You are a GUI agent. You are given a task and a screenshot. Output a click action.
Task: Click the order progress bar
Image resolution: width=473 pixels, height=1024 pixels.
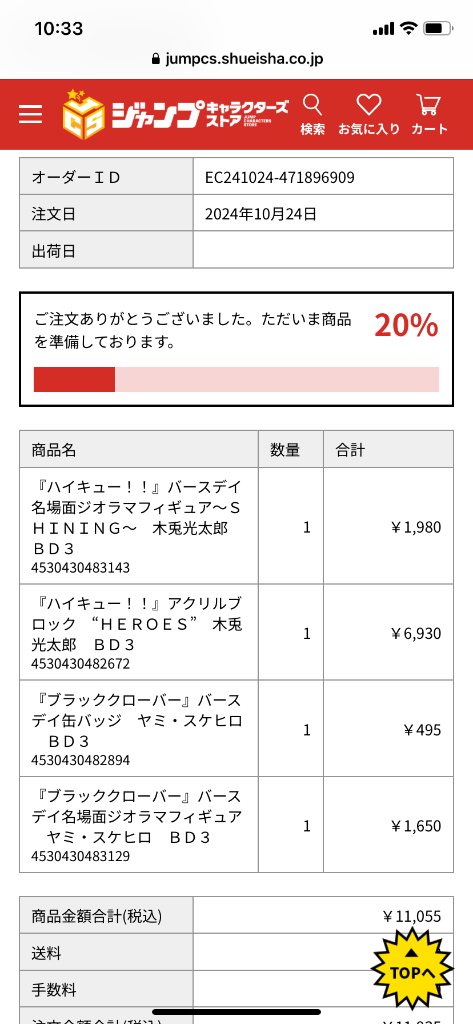236,379
